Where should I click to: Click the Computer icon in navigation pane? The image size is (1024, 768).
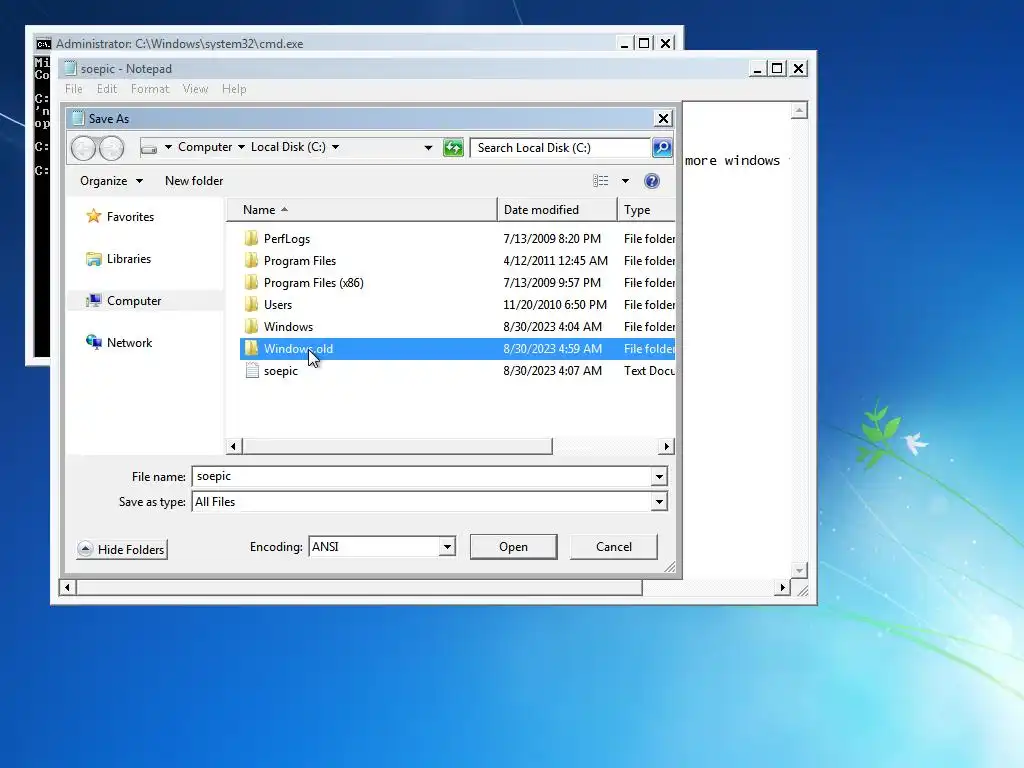[94, 300]
